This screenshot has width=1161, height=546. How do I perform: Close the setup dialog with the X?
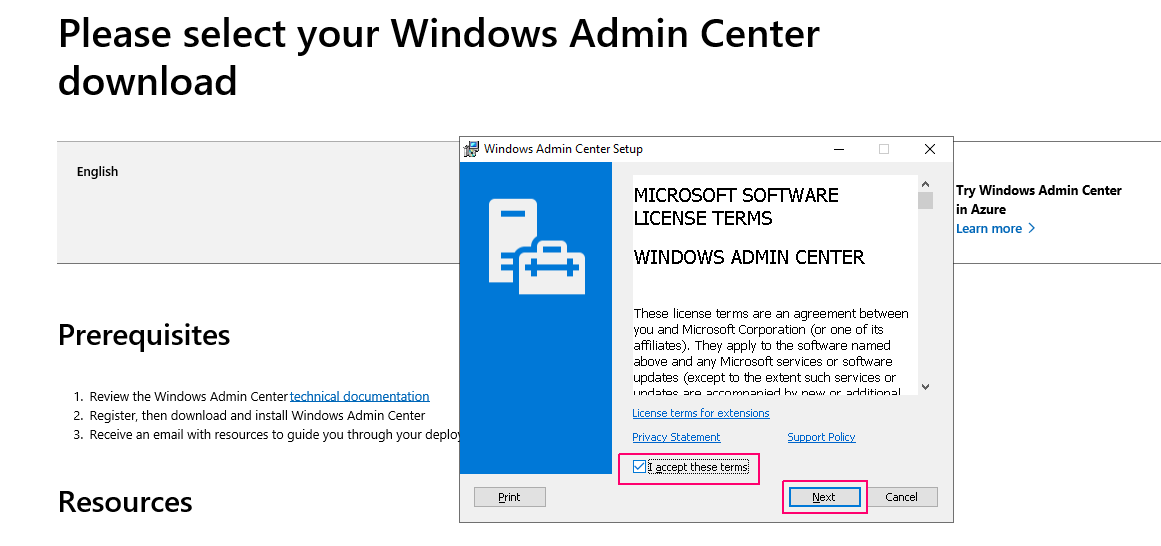point(930,149)
